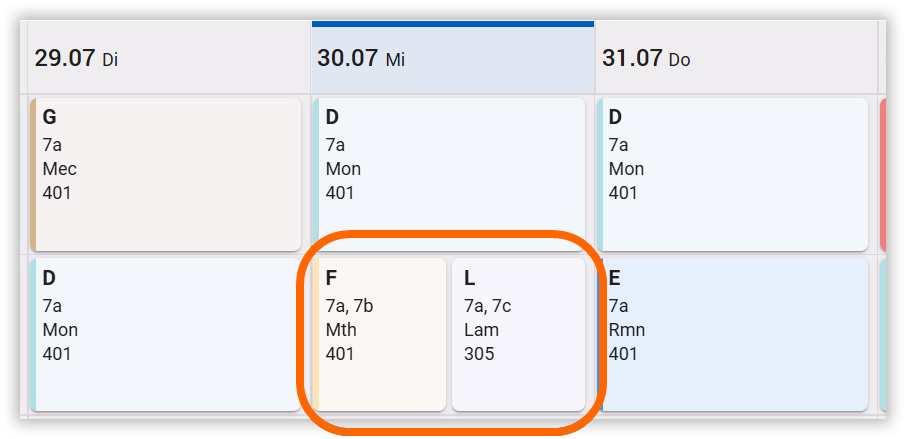The width and height of the screenshot is (906, 439).
Task: Open Tuesday's lower D lesson card
Action: click(166, 334)
